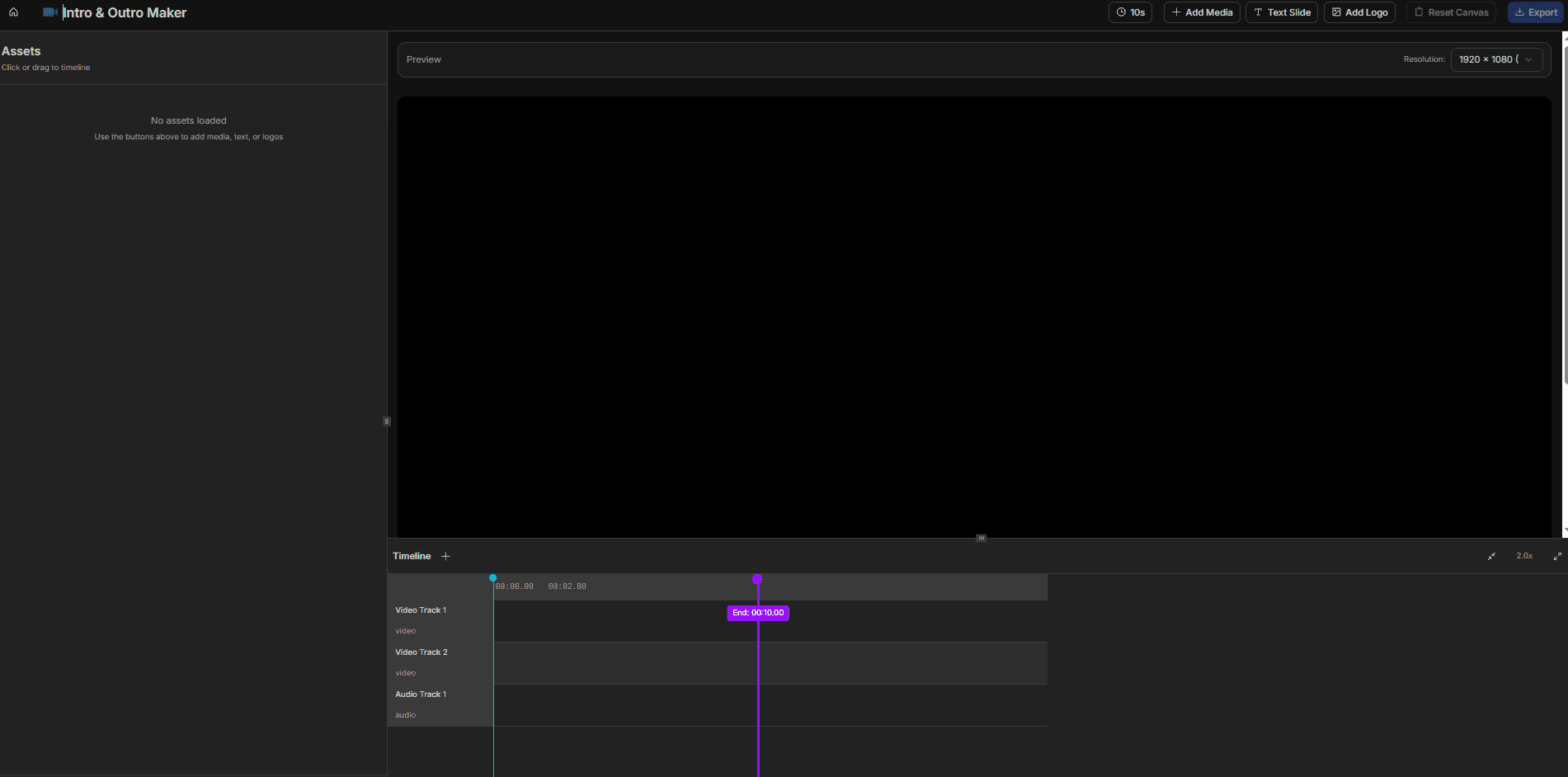1568x777 pixels.
Task: Click the 10s duration button
Action: tap(1130, 12)
